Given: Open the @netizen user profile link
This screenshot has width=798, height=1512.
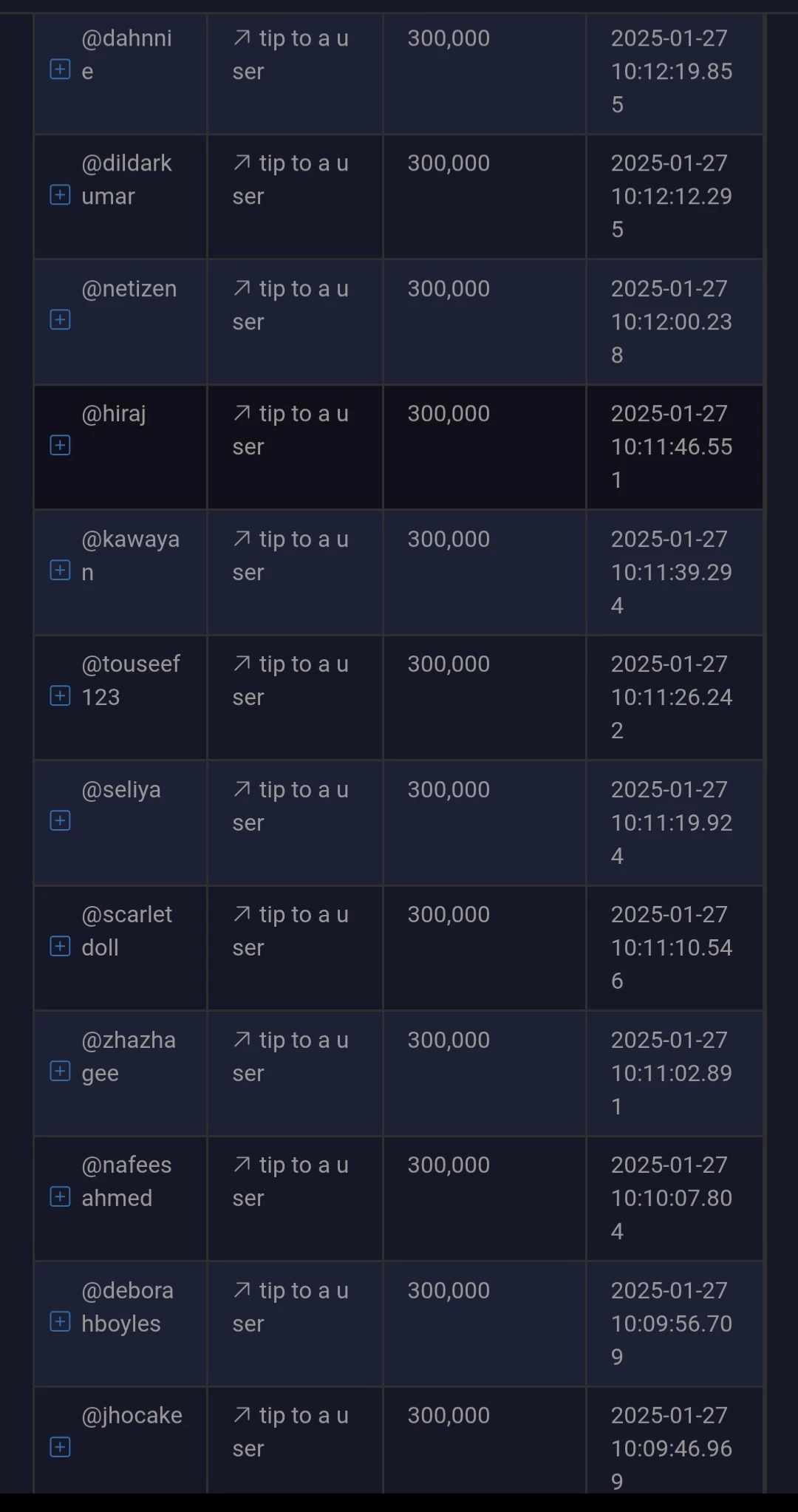Looking at the screenshot, I should click(129, 289).
